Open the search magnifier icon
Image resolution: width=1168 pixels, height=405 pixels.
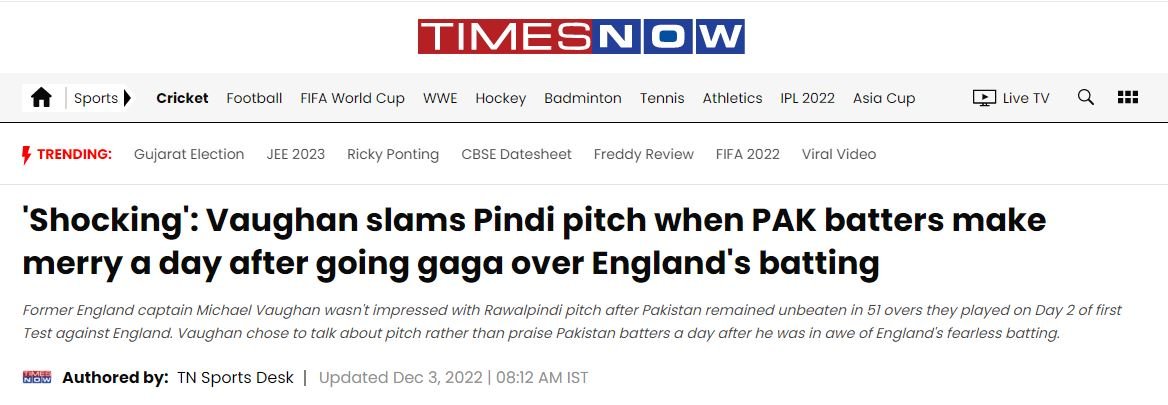coord(1085,98)
